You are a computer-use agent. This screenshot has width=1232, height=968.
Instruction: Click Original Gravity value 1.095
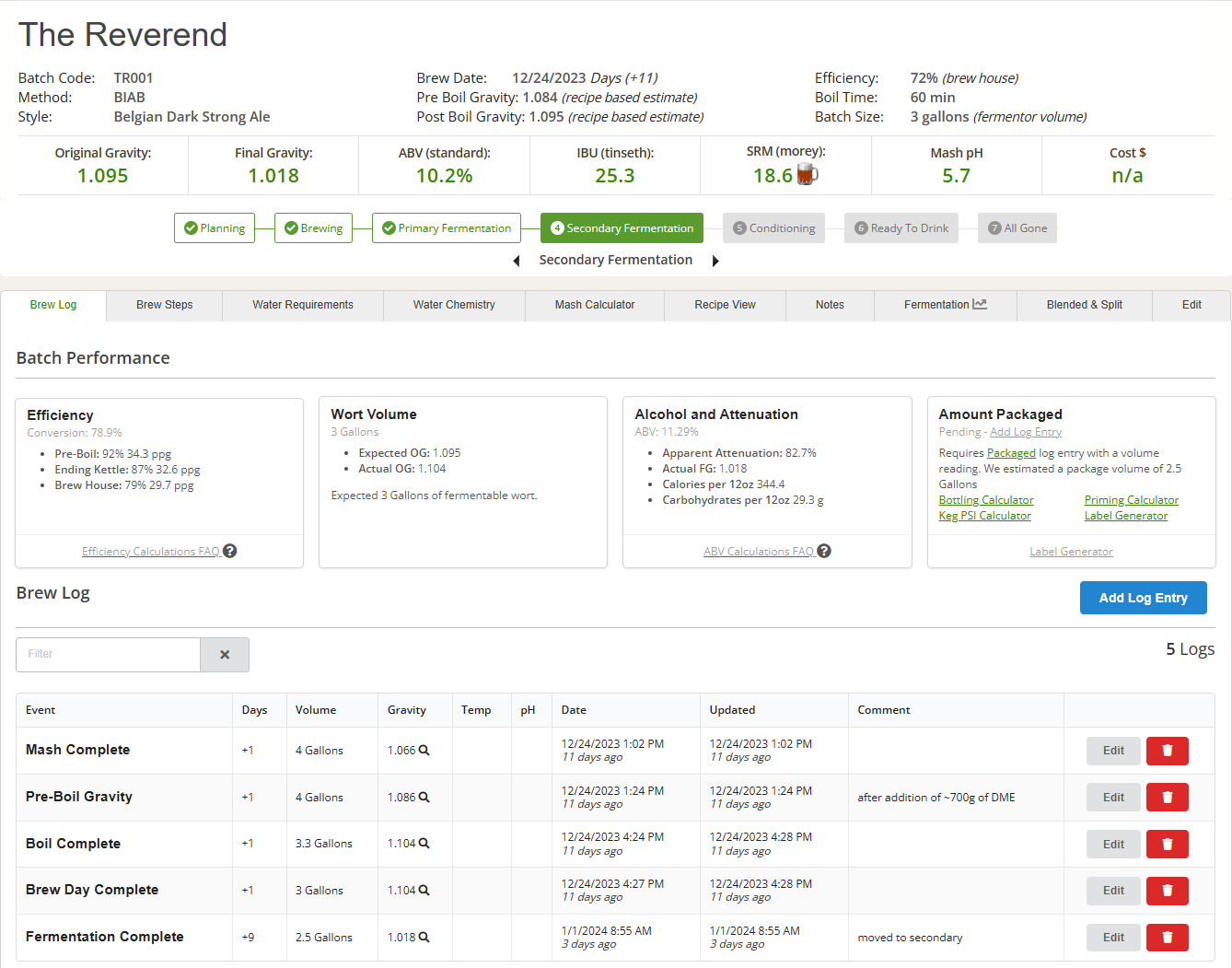[103, 176]
